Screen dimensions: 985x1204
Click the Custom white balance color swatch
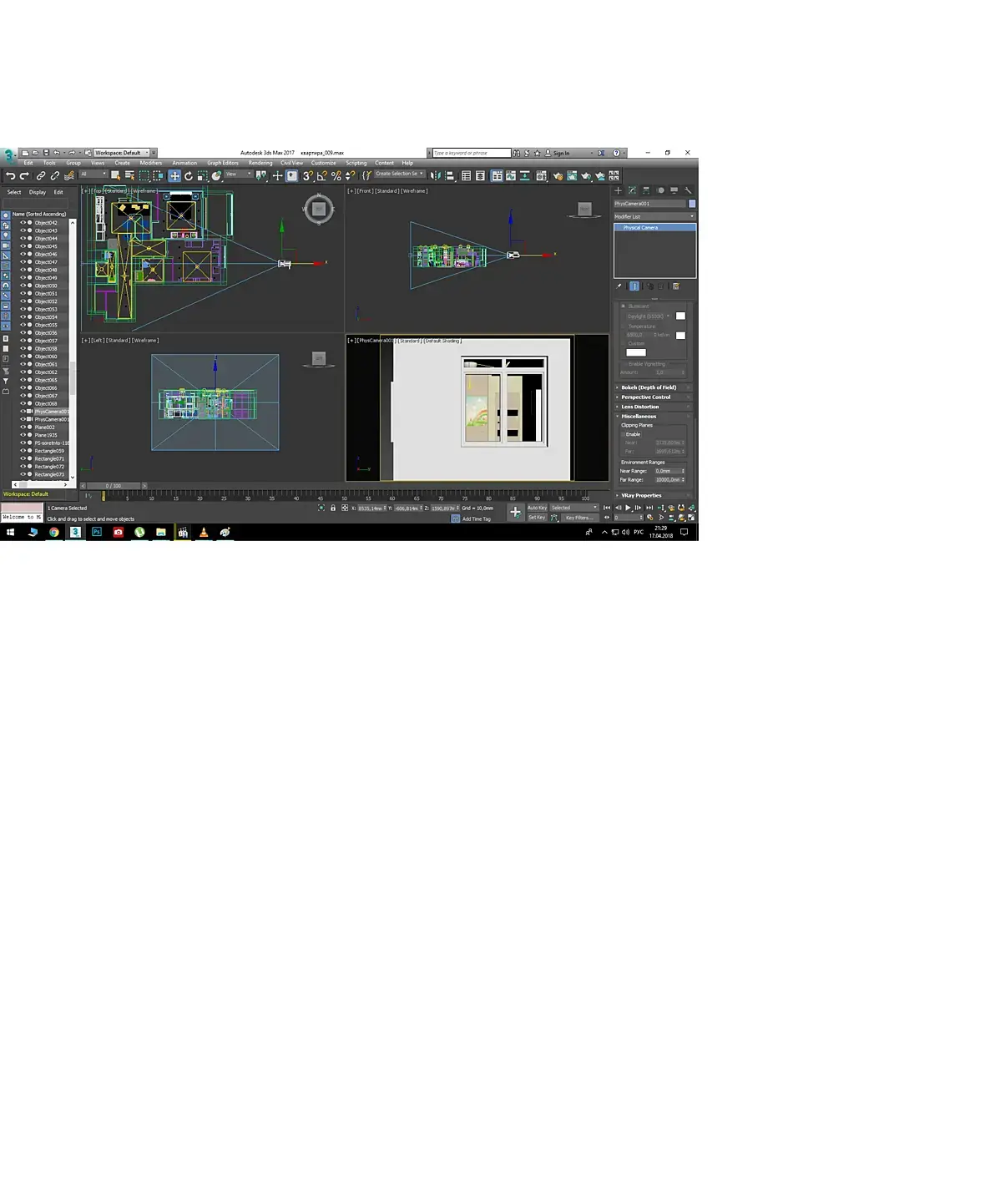tap(636, 352)
